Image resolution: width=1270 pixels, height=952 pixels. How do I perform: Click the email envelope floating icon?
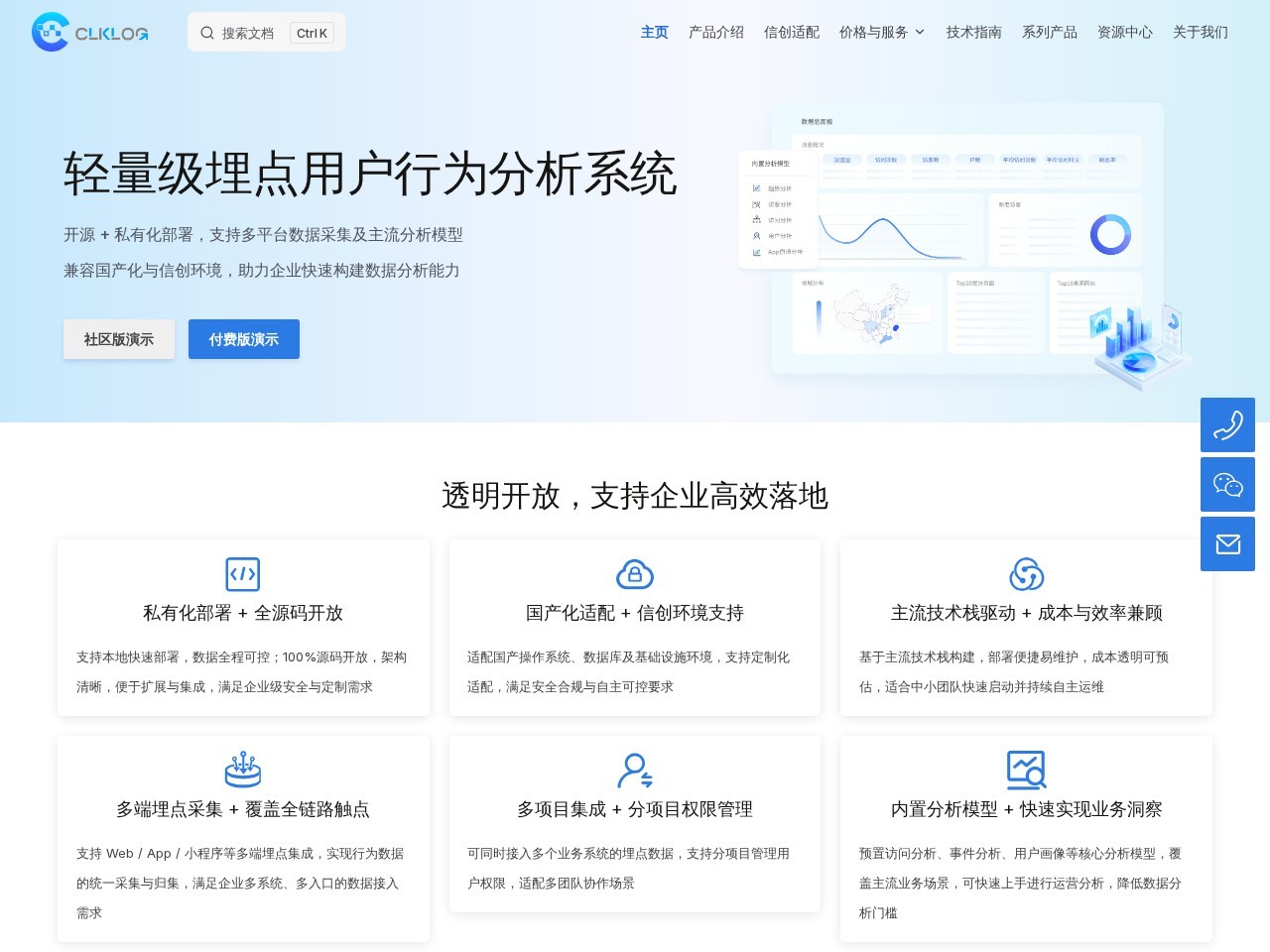pos(1227,544)
